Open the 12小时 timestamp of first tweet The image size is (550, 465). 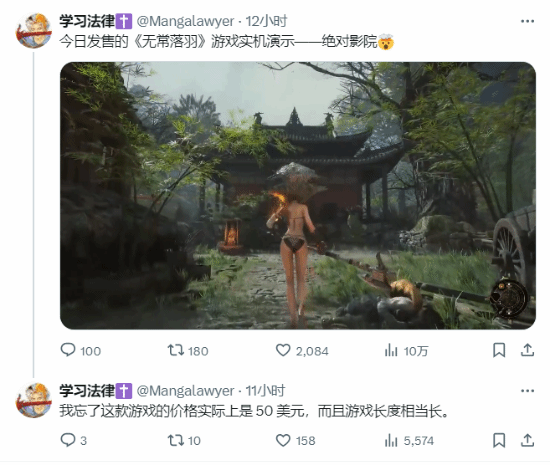pos(266,21)
